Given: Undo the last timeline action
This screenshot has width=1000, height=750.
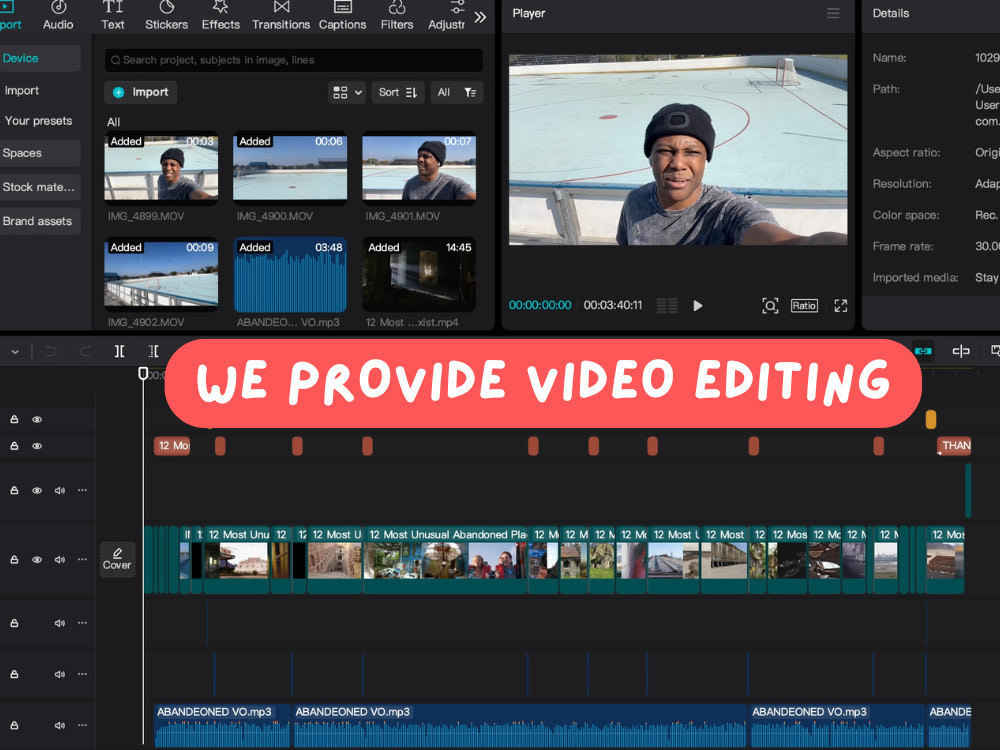Looking at the screenshot, I should click(x=51, y=351).
